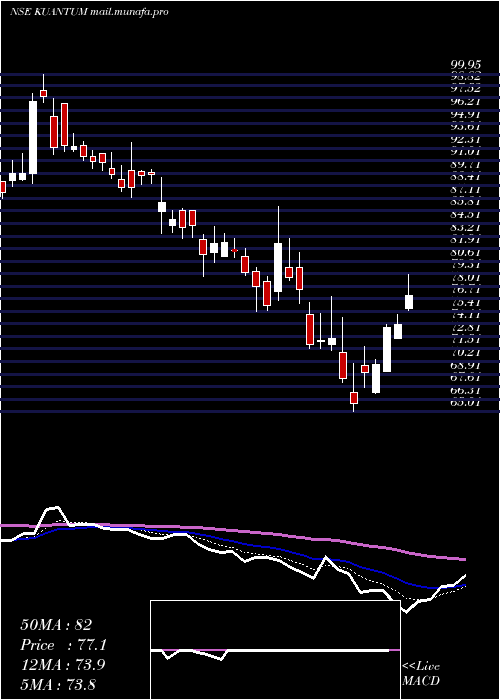Click the 75.41 price axis label
Viewport: 500px width, 700px height.
click(467, 302)
